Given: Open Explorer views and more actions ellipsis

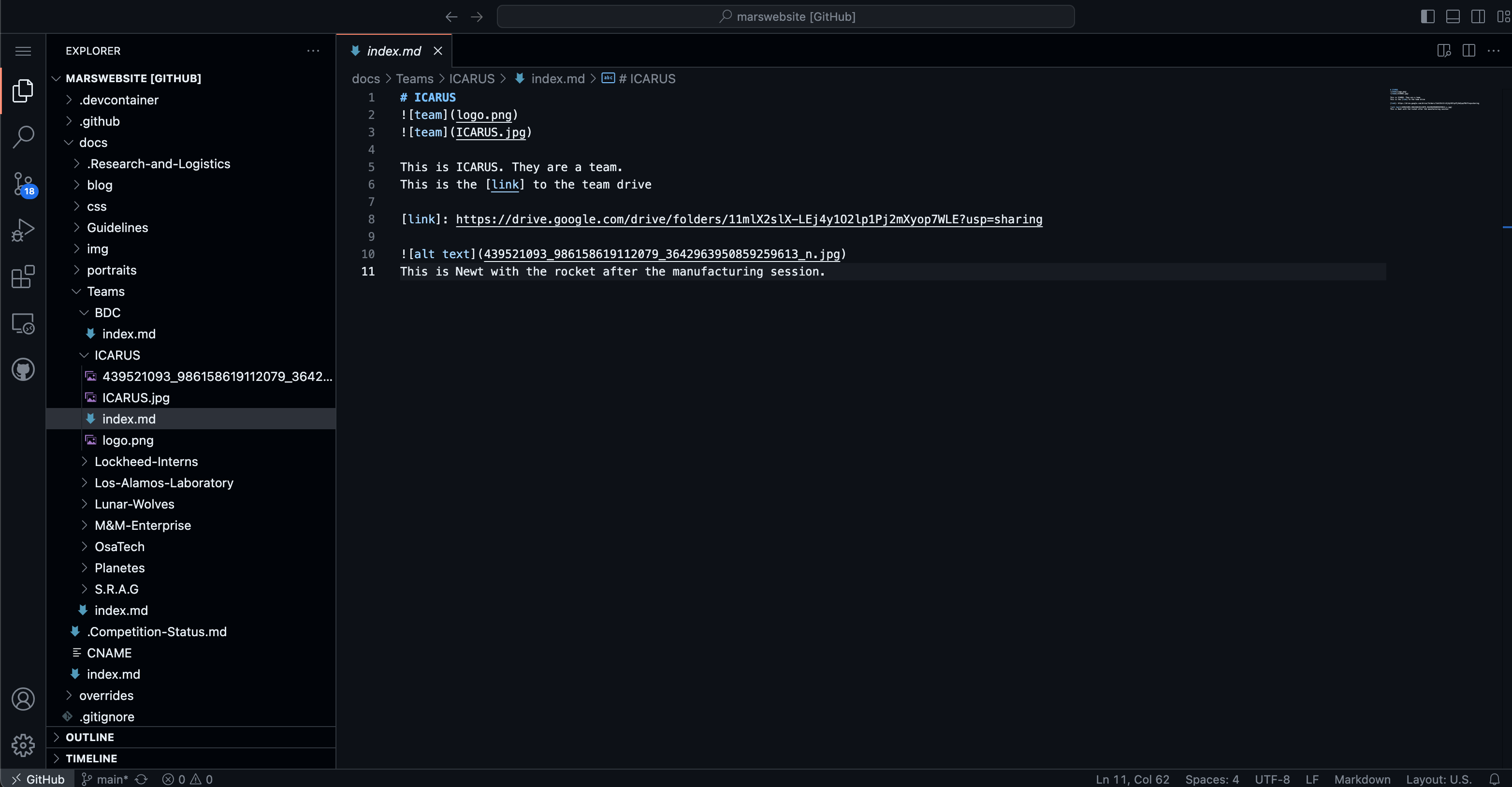Looking at the screenshot, I should tap(313, 51).
